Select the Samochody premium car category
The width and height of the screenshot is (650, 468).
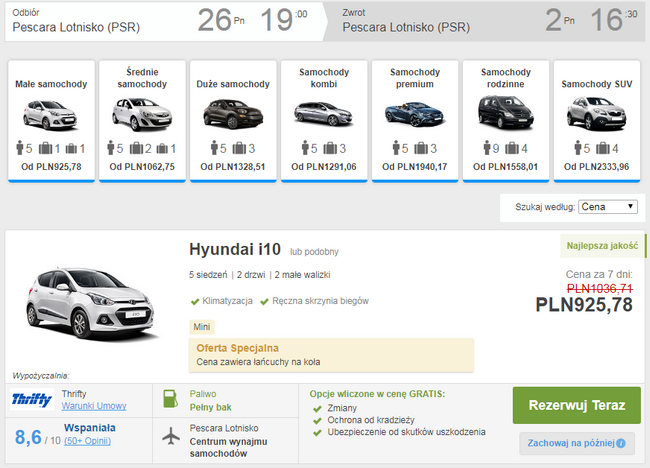[x=415, y=121]
